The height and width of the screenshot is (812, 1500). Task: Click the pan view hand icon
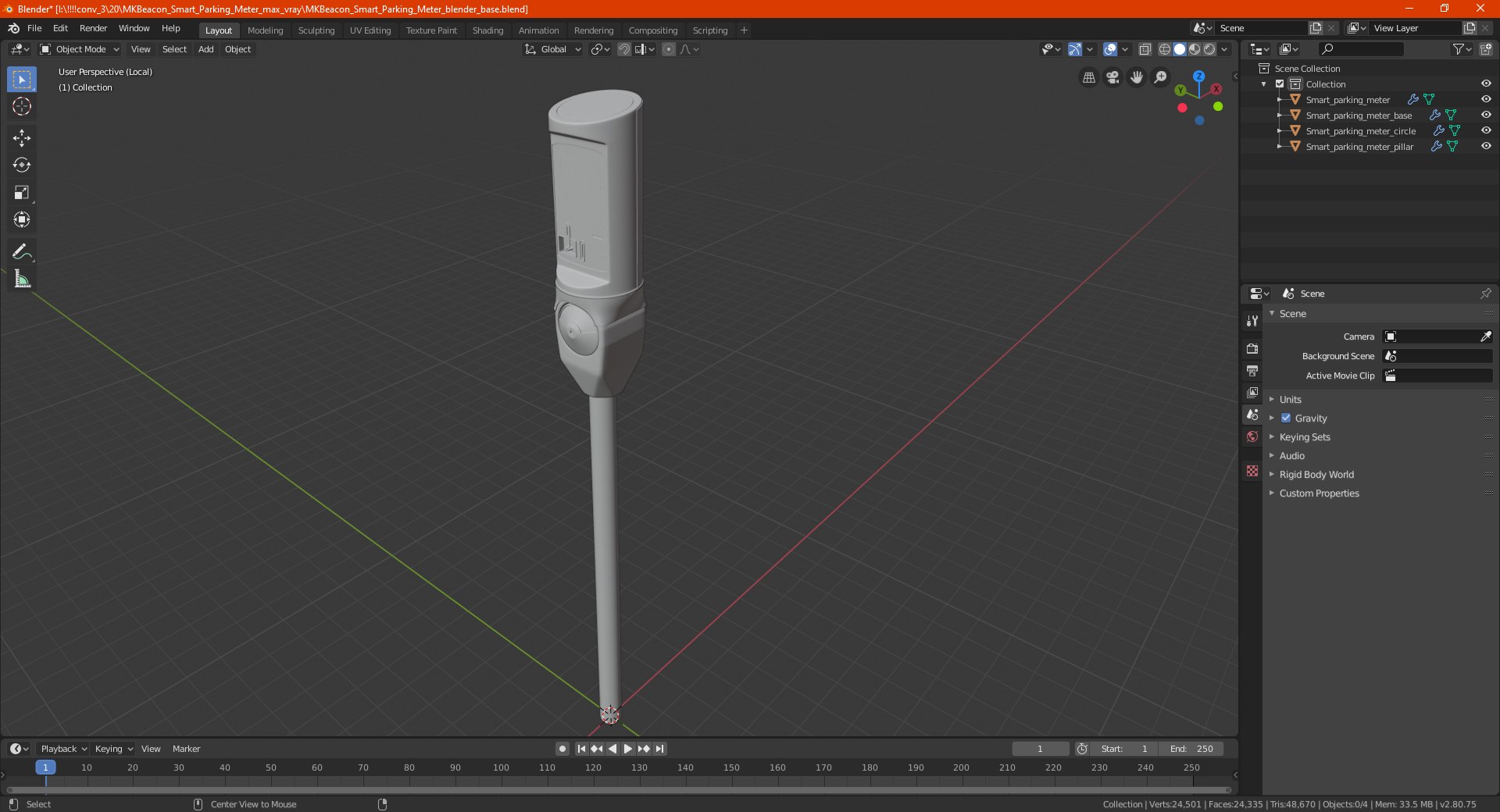pyautogui.click(x=1137, y=77)
